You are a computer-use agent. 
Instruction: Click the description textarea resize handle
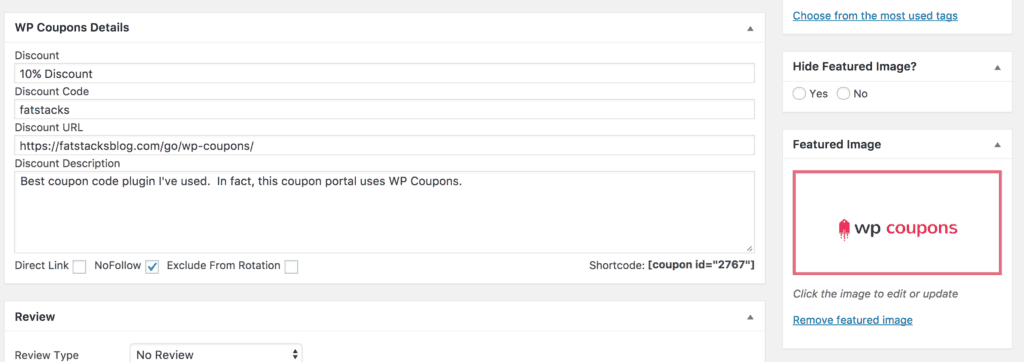coord(749,248)
